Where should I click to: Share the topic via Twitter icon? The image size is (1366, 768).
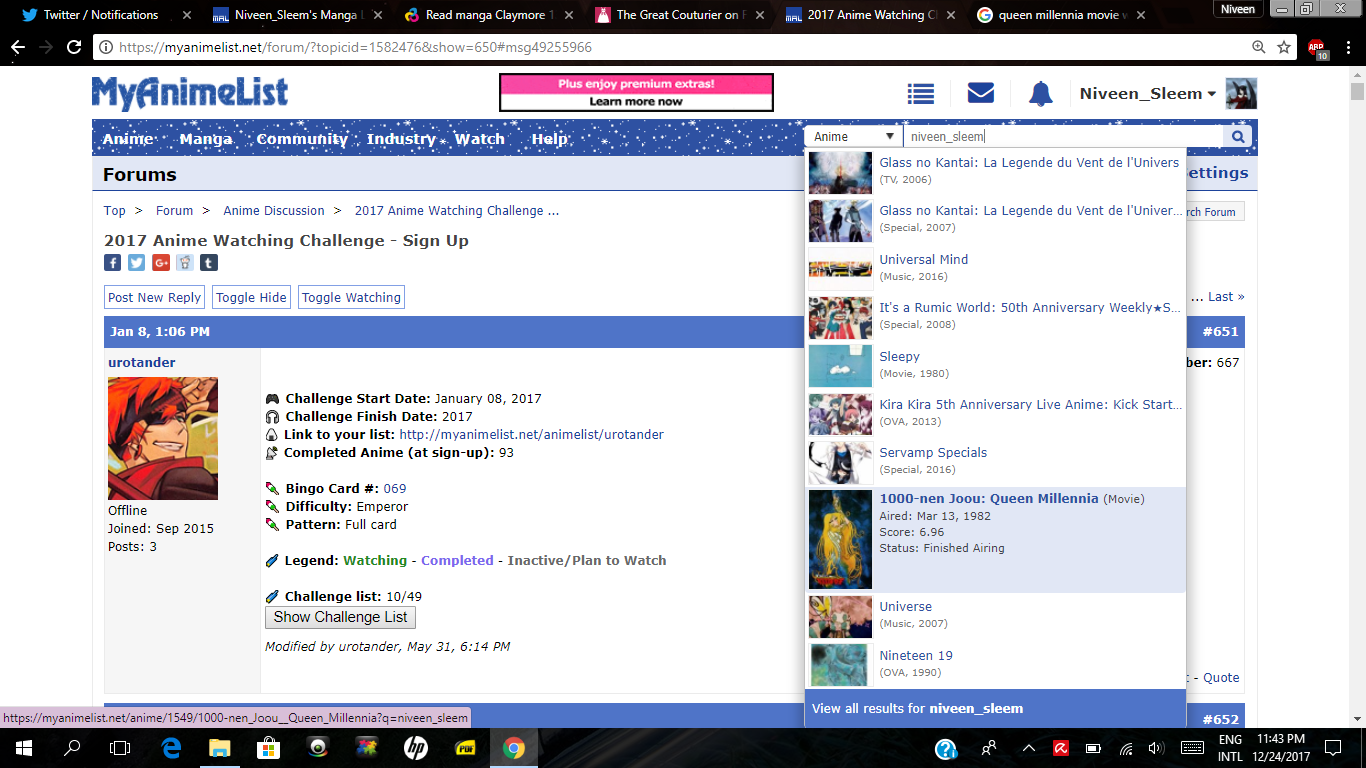pos(137,263)
